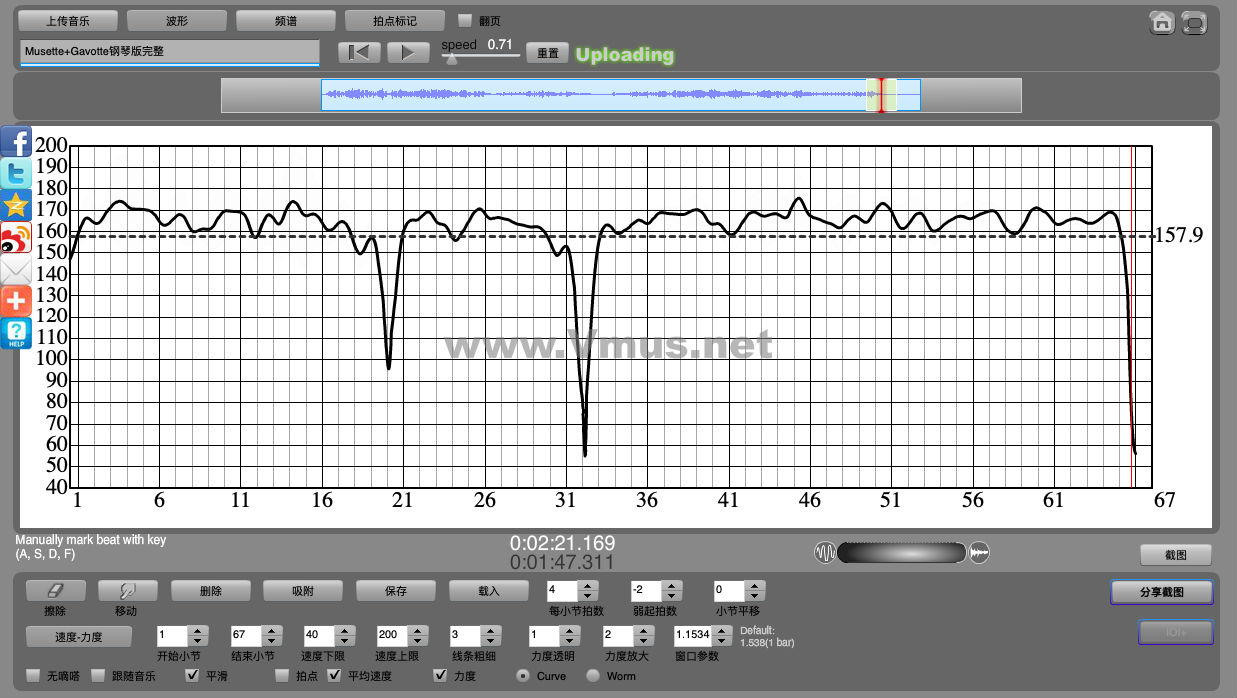Select the eraser (擦除) tool icon
The image size is (1237, 698).
[x=55, y=591]
